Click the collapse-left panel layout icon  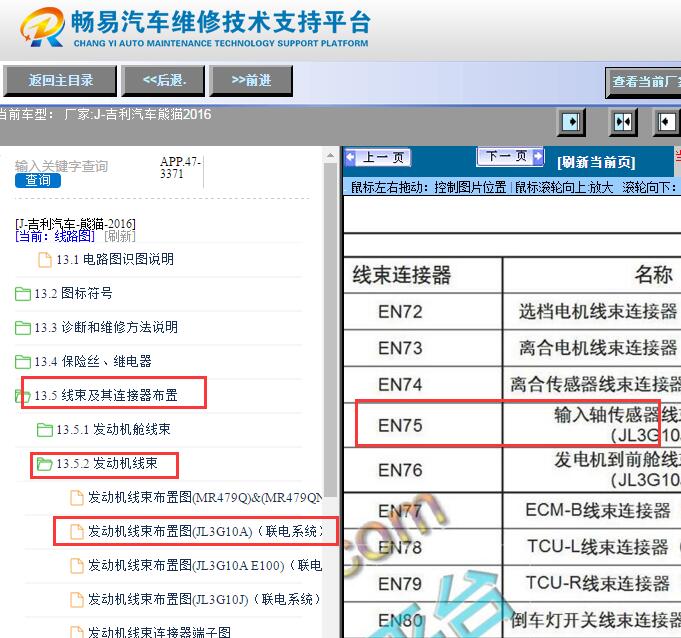[668, 122]
